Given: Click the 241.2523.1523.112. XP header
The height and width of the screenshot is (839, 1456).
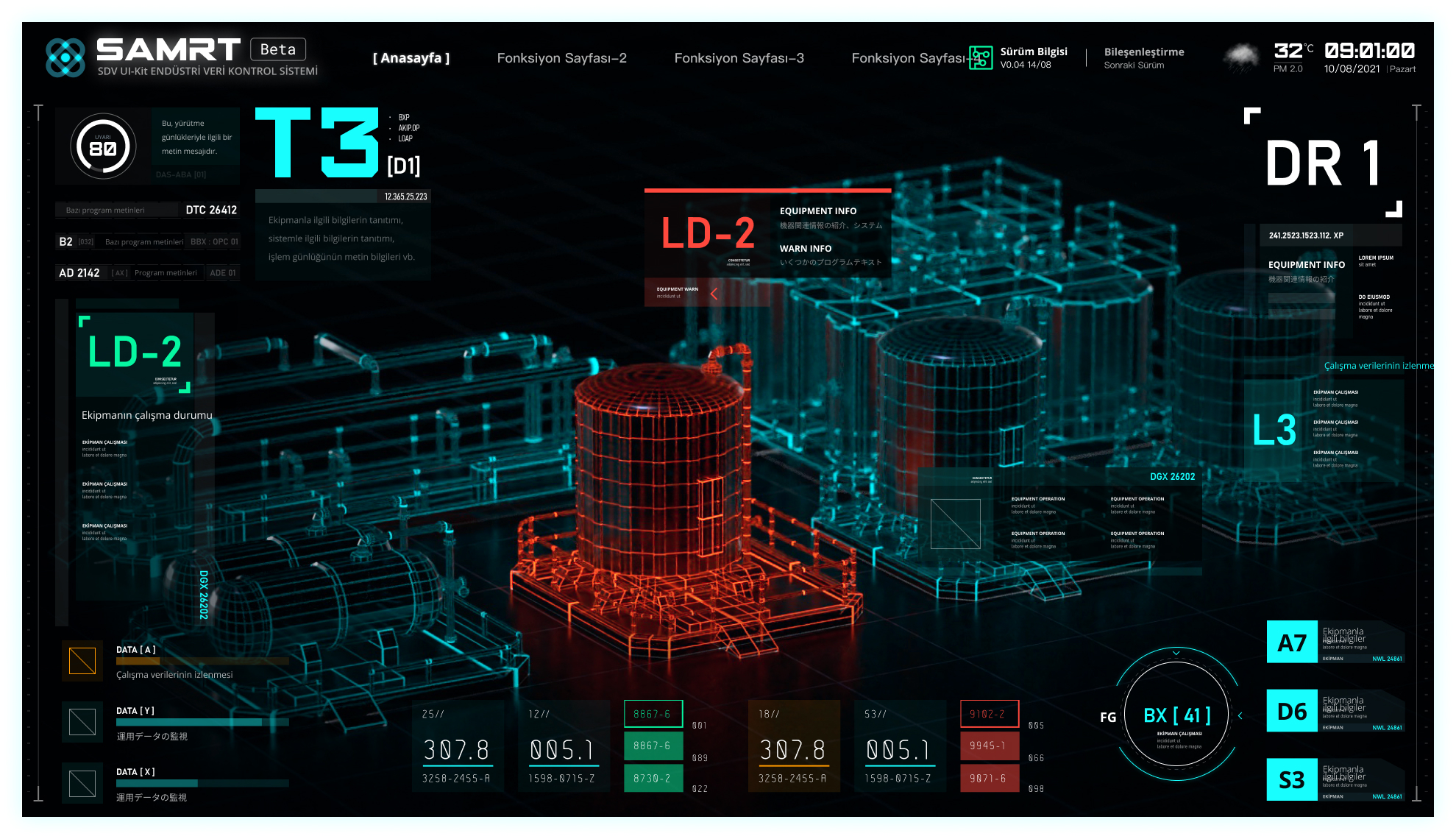Looking at the screenshot, I should (1330, 236).
